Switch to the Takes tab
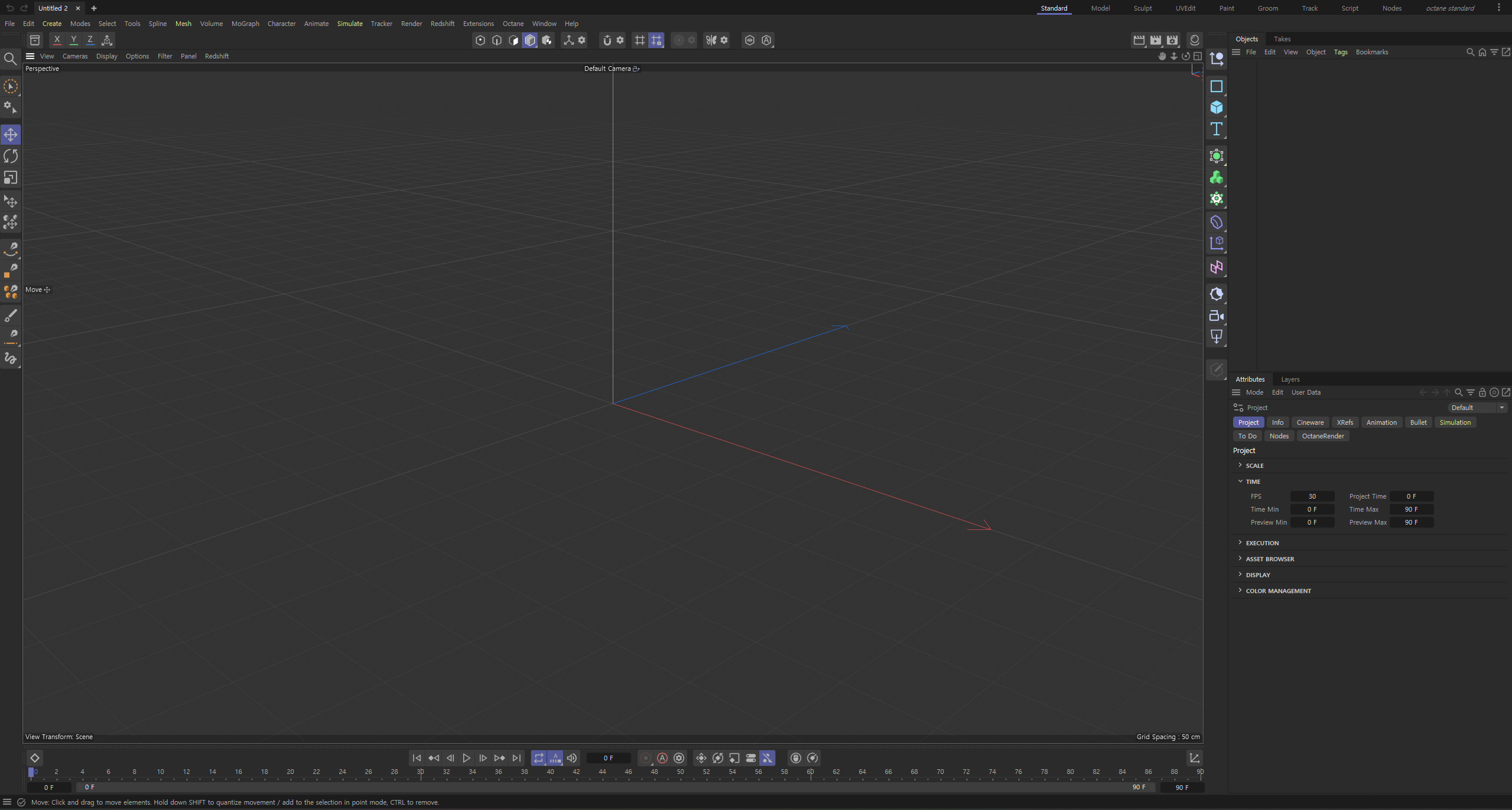 point(1282,39)
